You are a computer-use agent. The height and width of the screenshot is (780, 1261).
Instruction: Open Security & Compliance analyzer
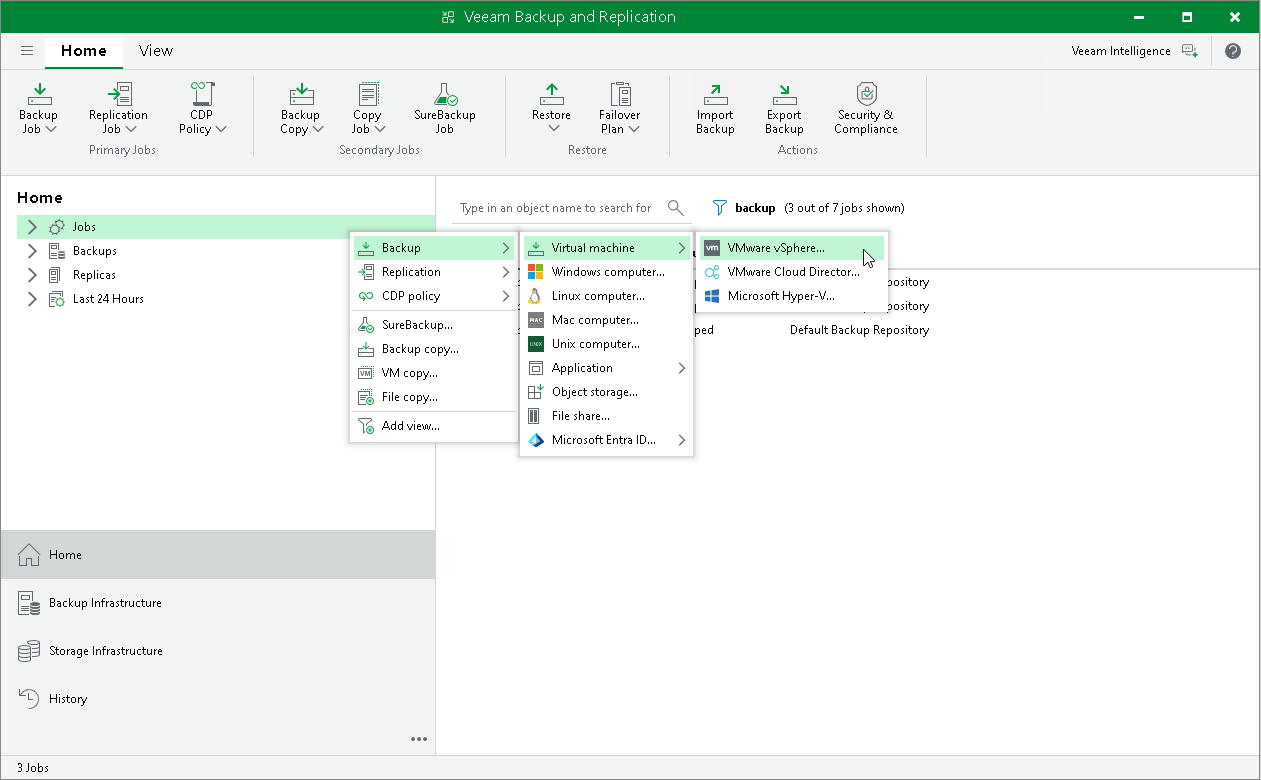[864, 106]
